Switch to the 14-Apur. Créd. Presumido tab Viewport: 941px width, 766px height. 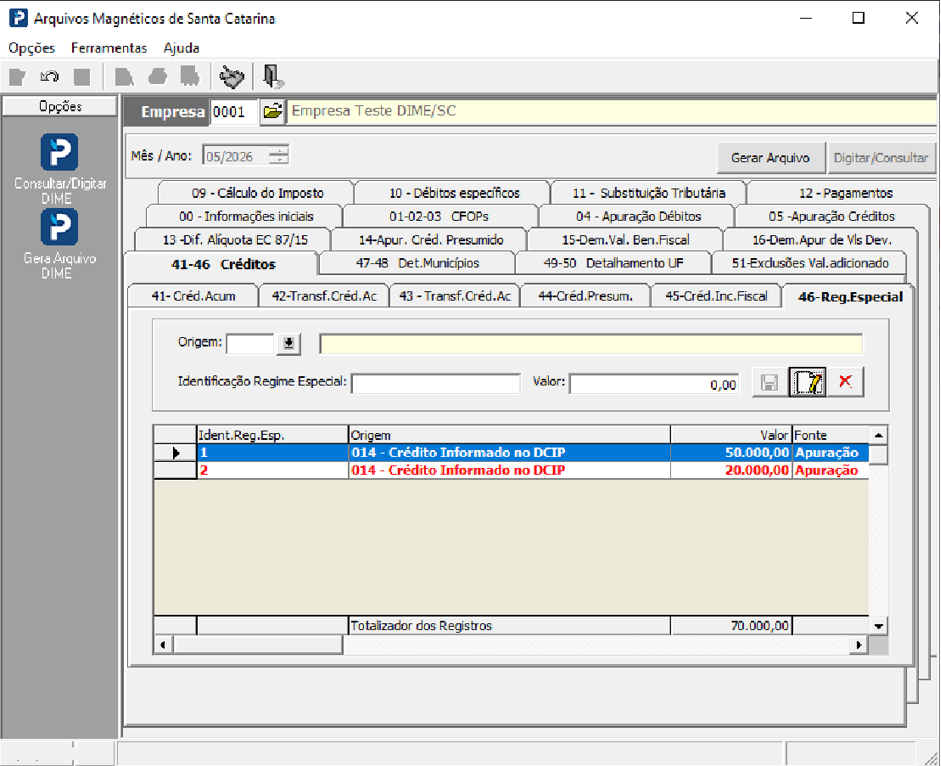pos(430,240)
